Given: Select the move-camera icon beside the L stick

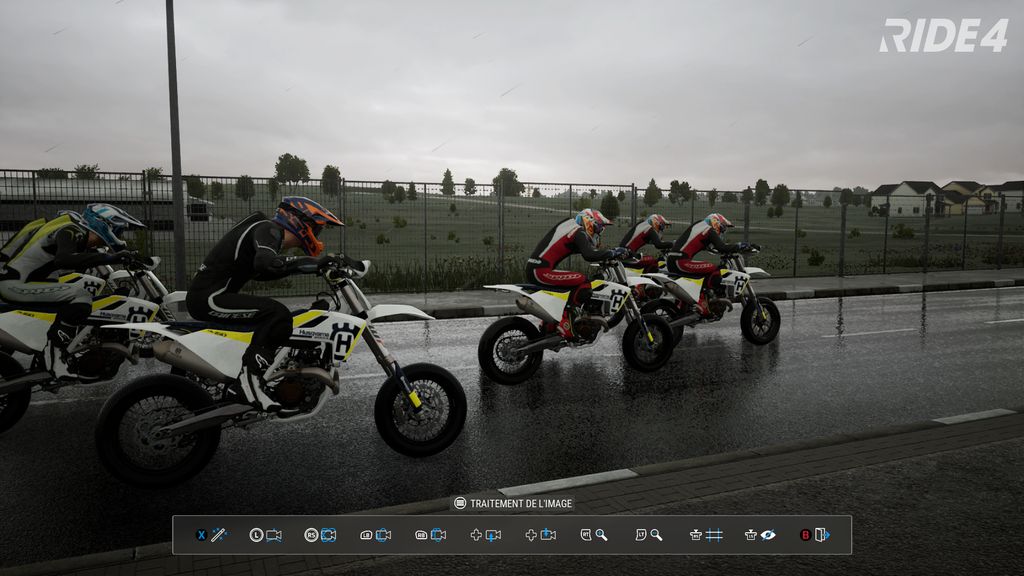Looking at the screenshot, I should click(x=274, y=536).
